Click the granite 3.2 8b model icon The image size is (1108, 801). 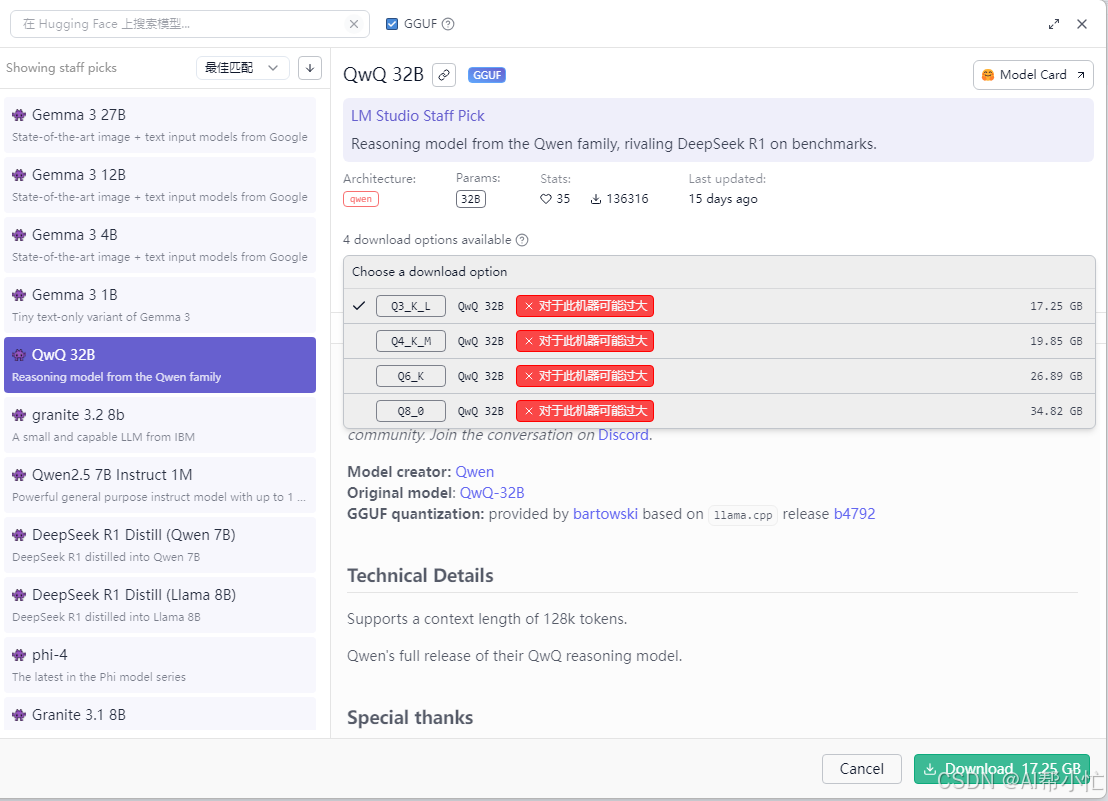click(19, 415)
